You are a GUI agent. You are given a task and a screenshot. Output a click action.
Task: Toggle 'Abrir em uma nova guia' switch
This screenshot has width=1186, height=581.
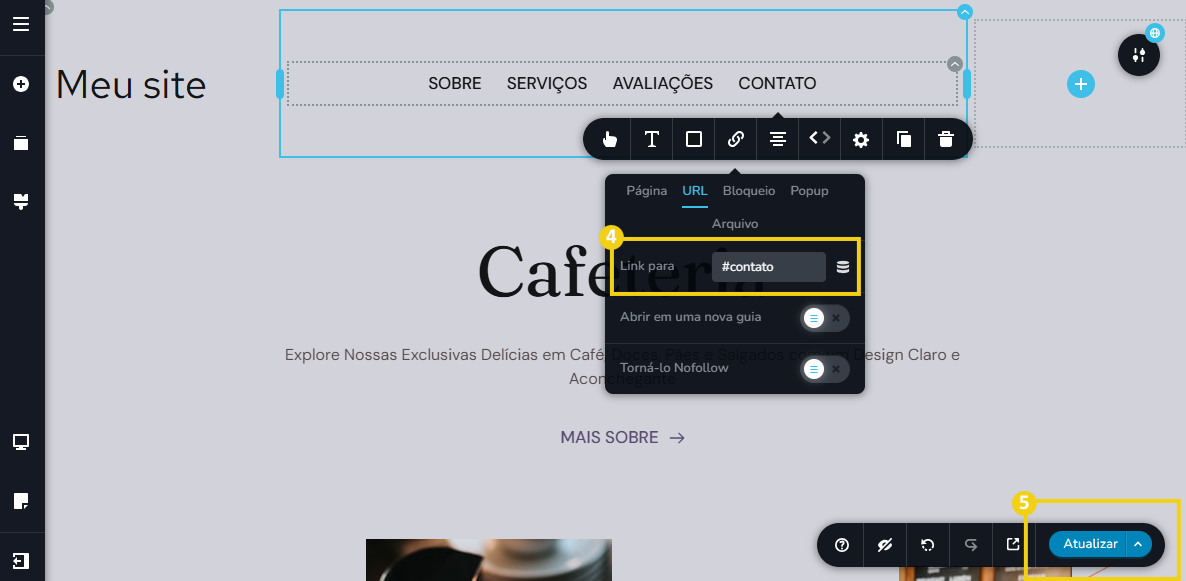coord(815,318)
